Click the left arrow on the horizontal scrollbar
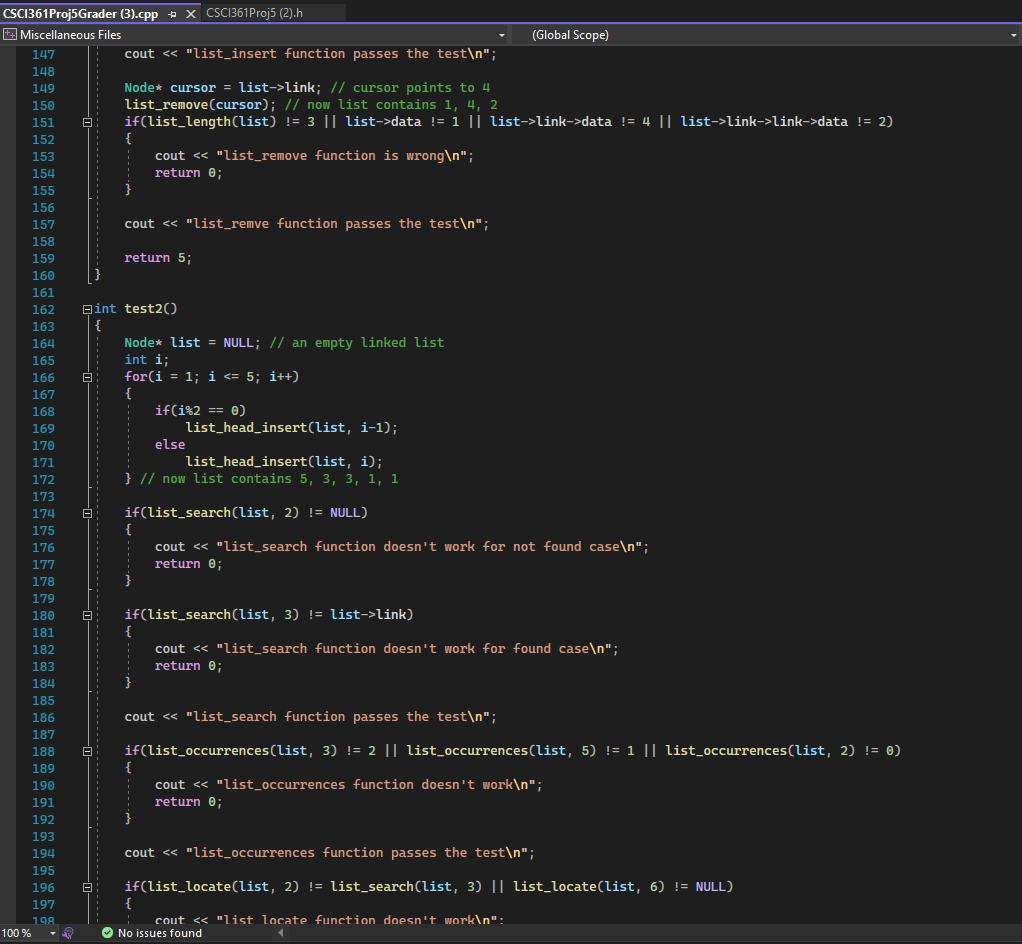This screenshot has width=1022, height=944. tap(281, 933)
